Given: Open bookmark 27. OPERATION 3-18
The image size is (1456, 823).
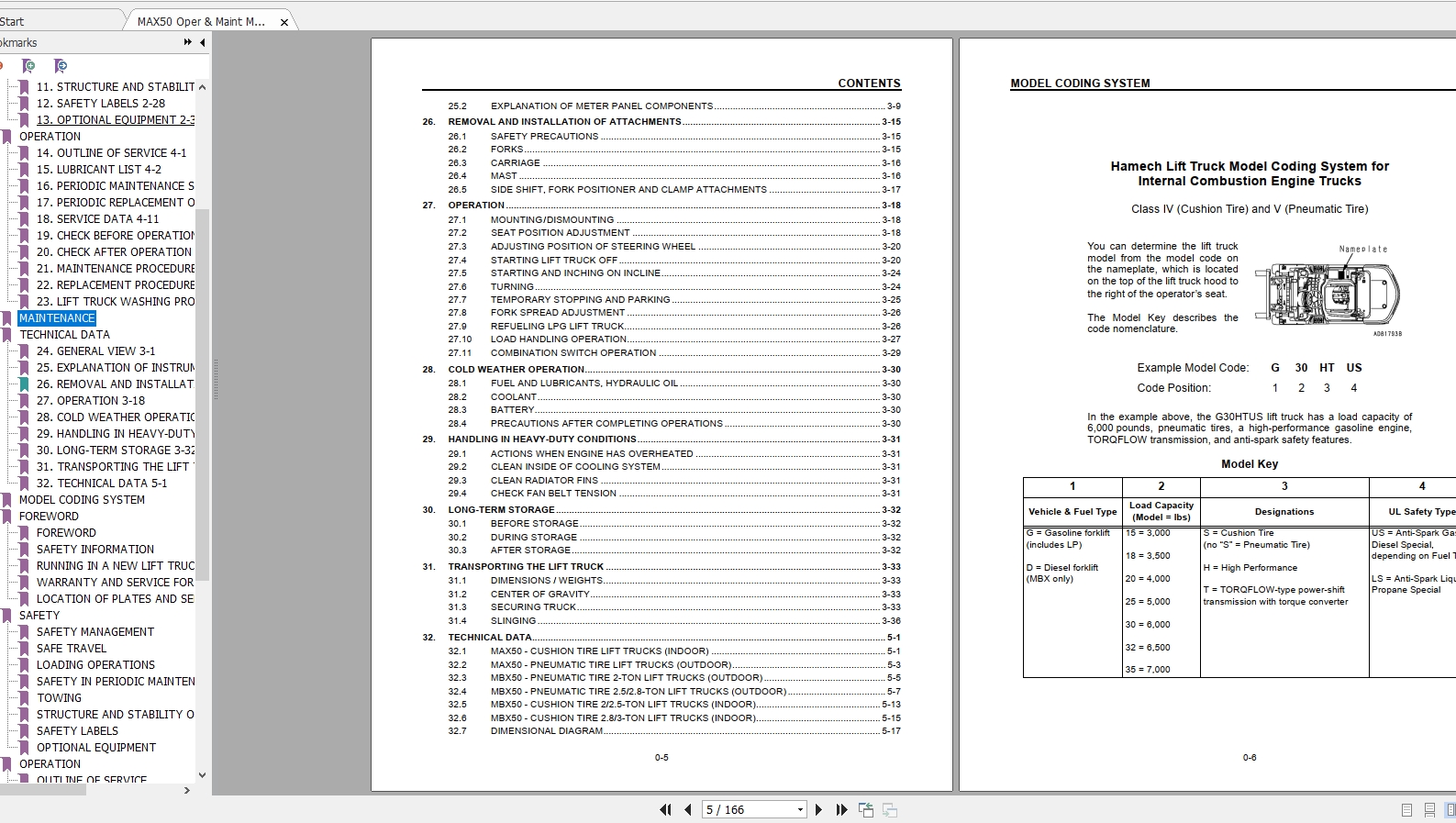Looking at the screenshot, I should (x=91, y=401).
